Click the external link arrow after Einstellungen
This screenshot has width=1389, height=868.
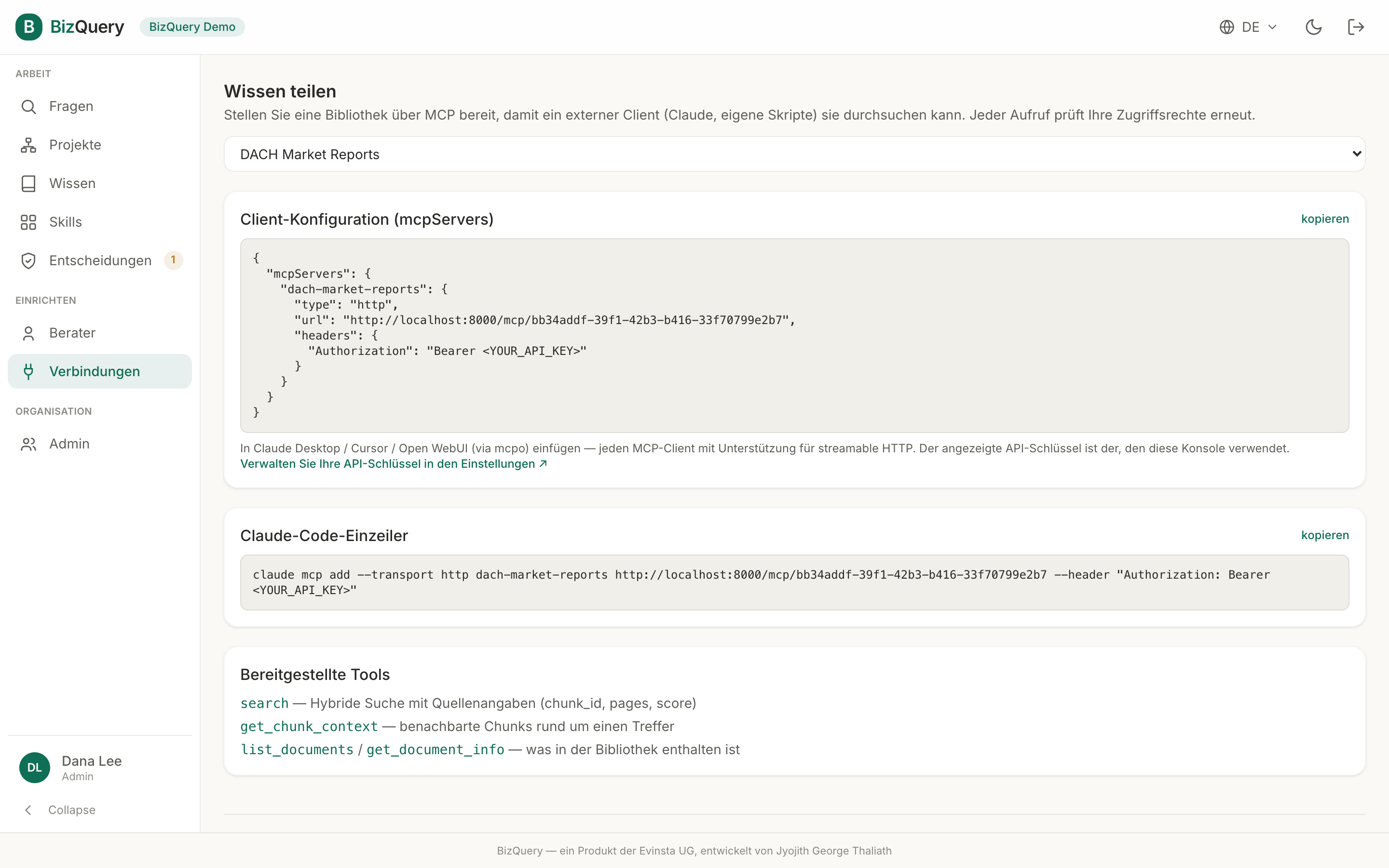tap(543, 464)
